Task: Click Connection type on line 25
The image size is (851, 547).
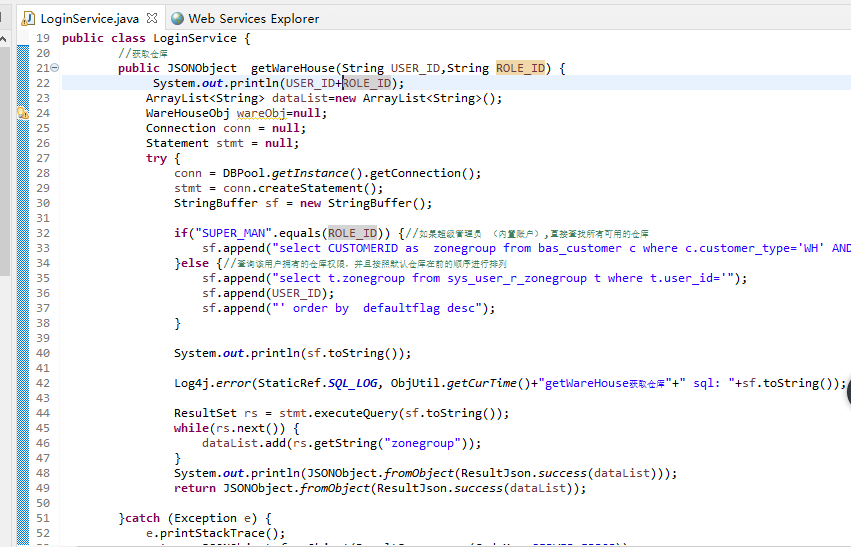Action: (x=181, y=128)
